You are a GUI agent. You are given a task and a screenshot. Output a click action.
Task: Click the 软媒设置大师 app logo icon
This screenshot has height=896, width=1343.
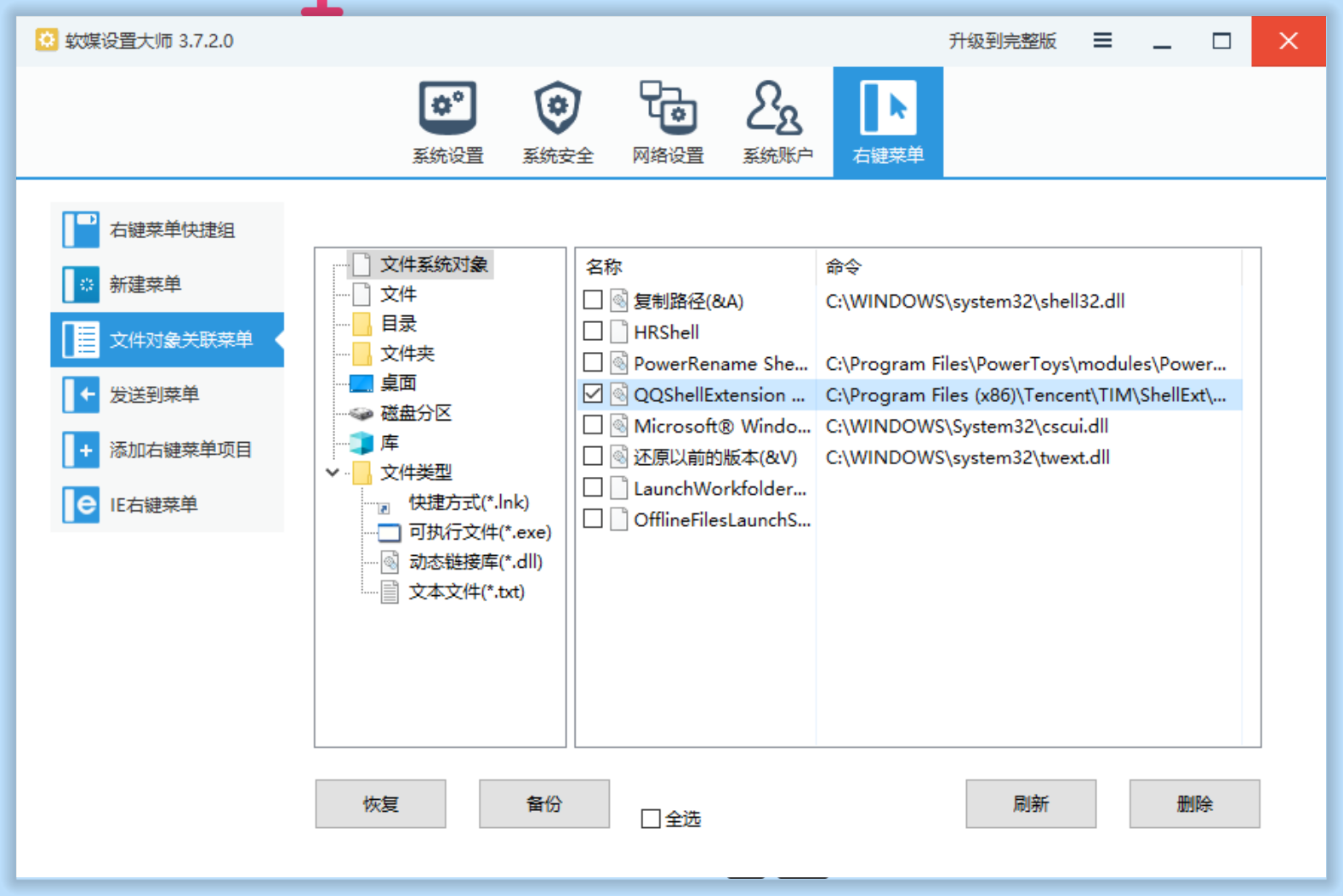[46, 40]
